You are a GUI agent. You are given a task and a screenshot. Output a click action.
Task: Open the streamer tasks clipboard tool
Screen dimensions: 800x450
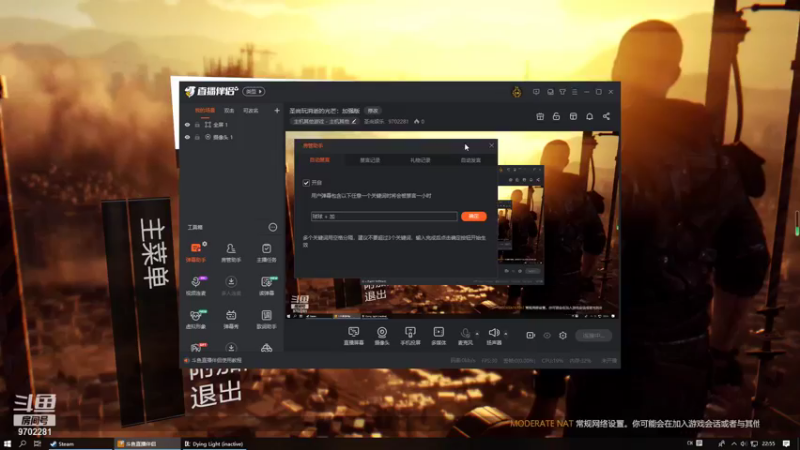[266, 252]
